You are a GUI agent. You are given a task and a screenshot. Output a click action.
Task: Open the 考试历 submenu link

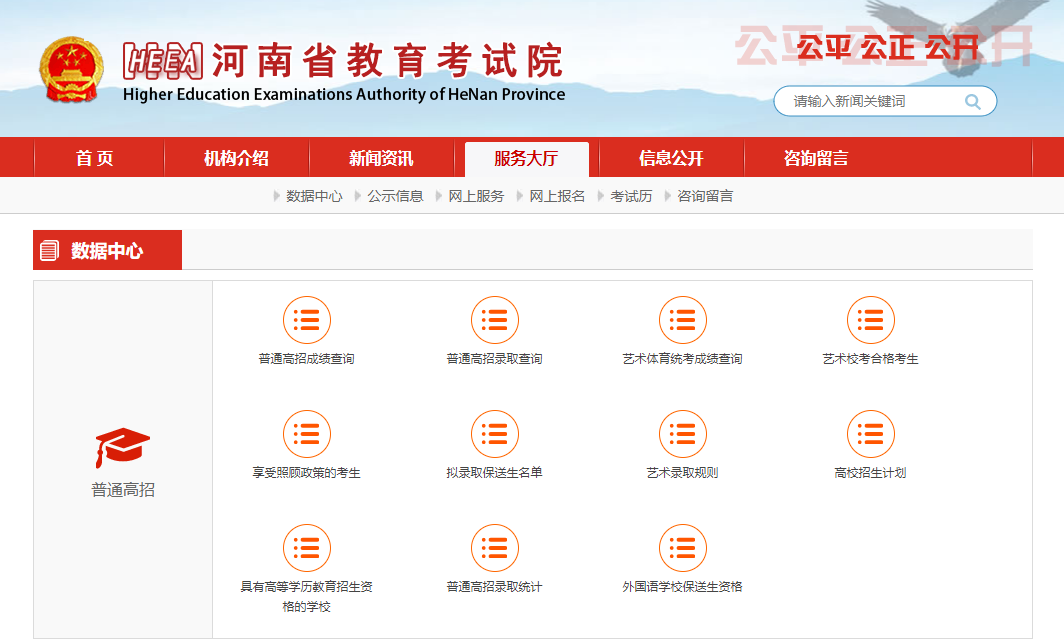point(631,196)
